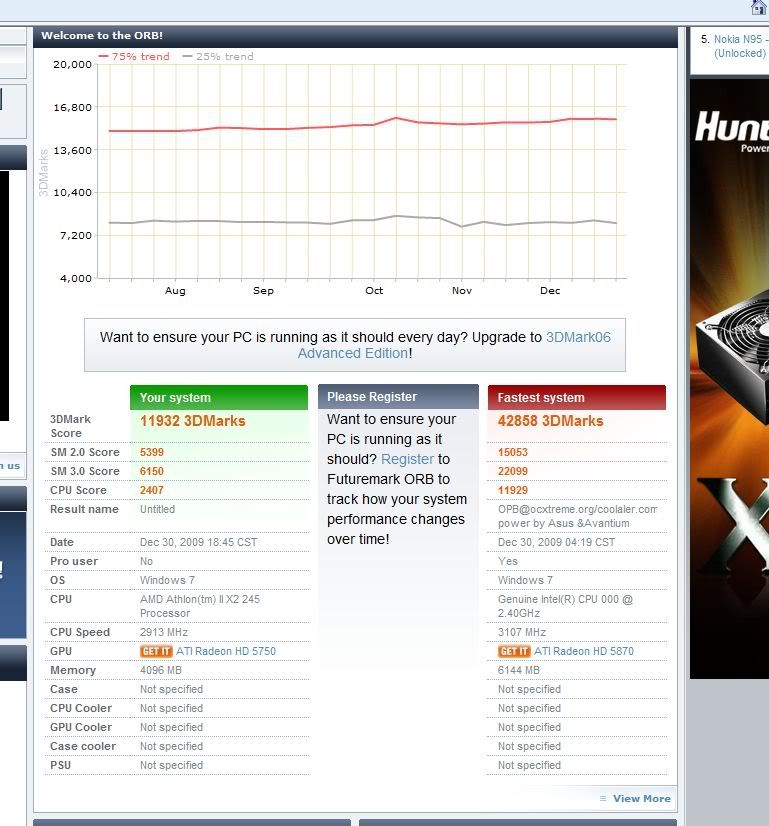Select the Fastest system column header
The width and height of the screenshot is (769, 826).
577,398
